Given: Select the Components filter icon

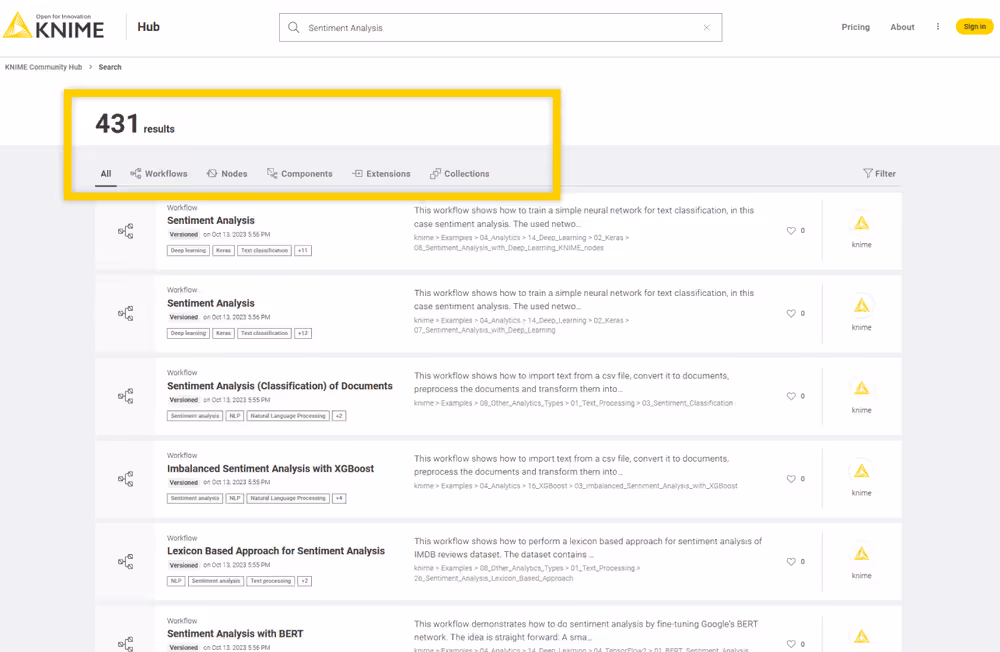Looking at the screenshot, I should (271, 173).
